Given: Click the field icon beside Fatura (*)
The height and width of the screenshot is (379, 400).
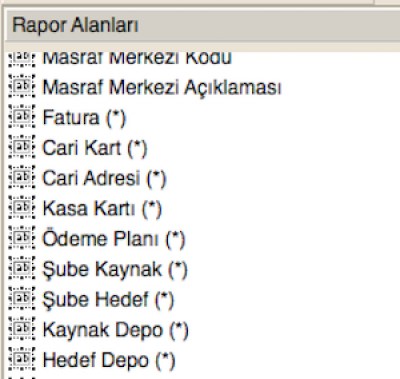Looking at the screenshot, I should coord(22,116).
